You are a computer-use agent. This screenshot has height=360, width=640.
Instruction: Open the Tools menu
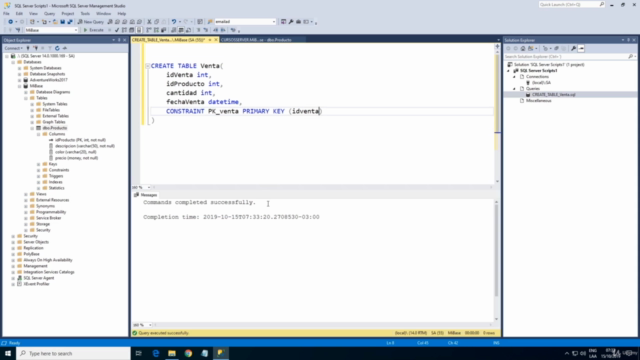(x=85, y=13)
